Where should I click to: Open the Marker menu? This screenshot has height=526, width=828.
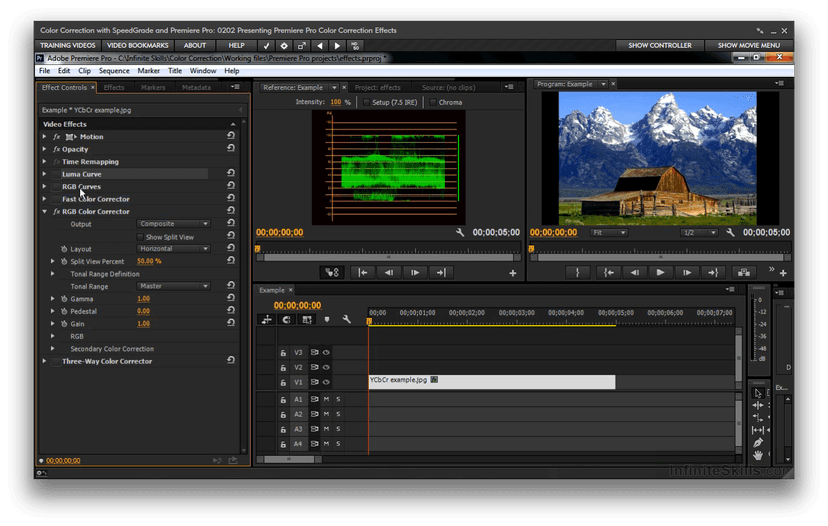pos(148,71)
